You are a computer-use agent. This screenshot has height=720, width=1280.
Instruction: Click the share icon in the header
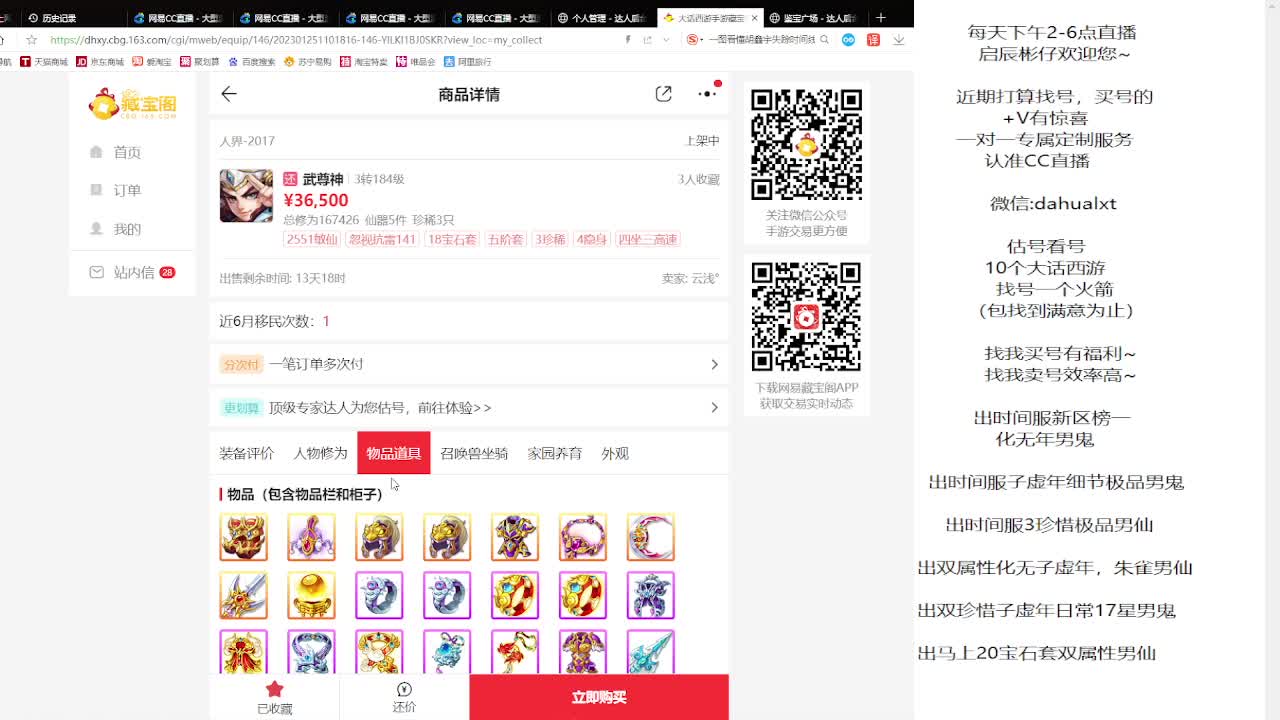point(663,94)
